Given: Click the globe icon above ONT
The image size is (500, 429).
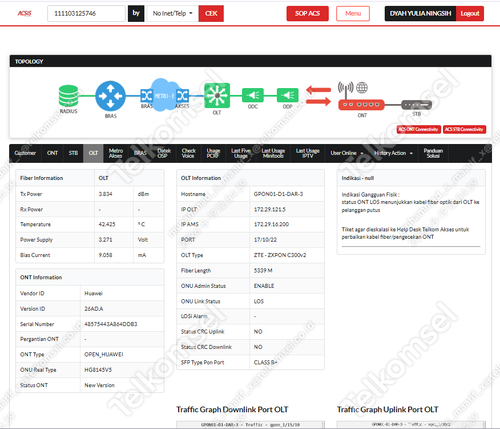Looking at the screenshot, I should [x=362, y=88].
